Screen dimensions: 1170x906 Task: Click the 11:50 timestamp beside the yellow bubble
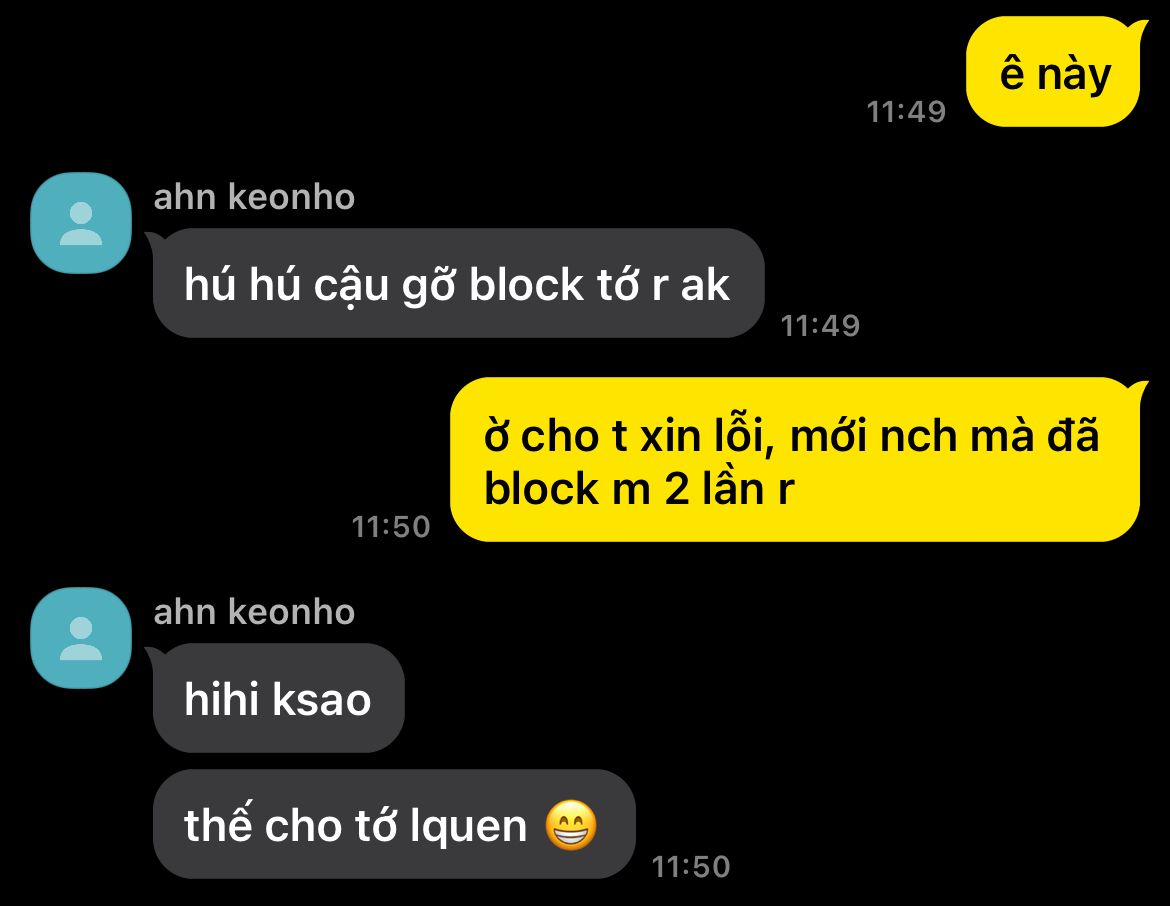click(391, 527)
